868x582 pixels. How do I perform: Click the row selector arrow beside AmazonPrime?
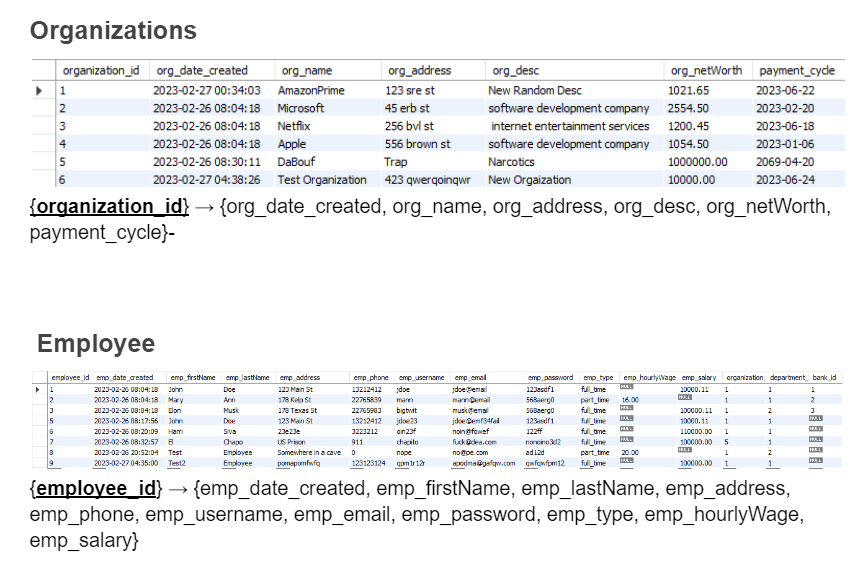[x=38, y=89]
